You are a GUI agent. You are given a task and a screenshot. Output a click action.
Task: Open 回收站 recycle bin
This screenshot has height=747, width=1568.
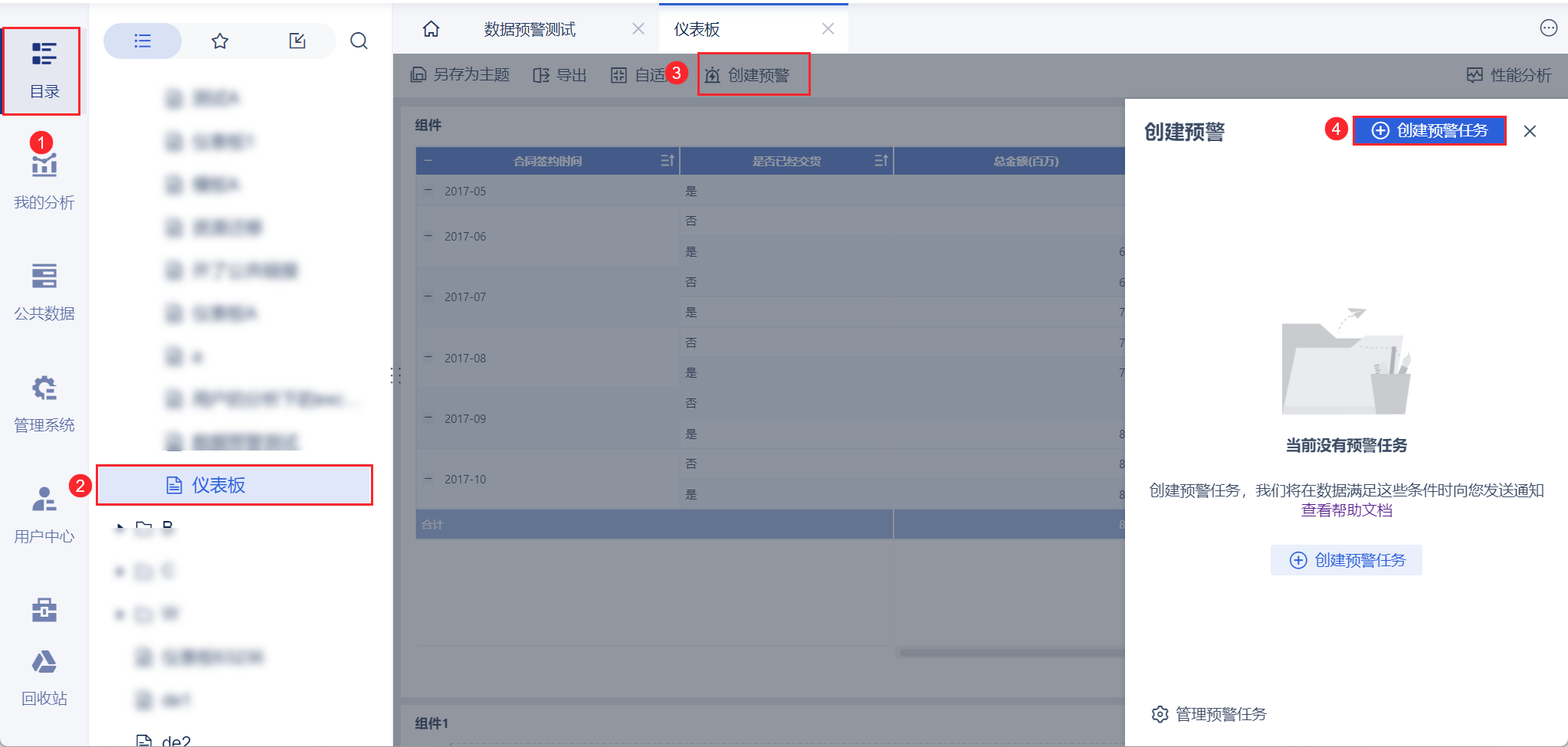[44, 678]
